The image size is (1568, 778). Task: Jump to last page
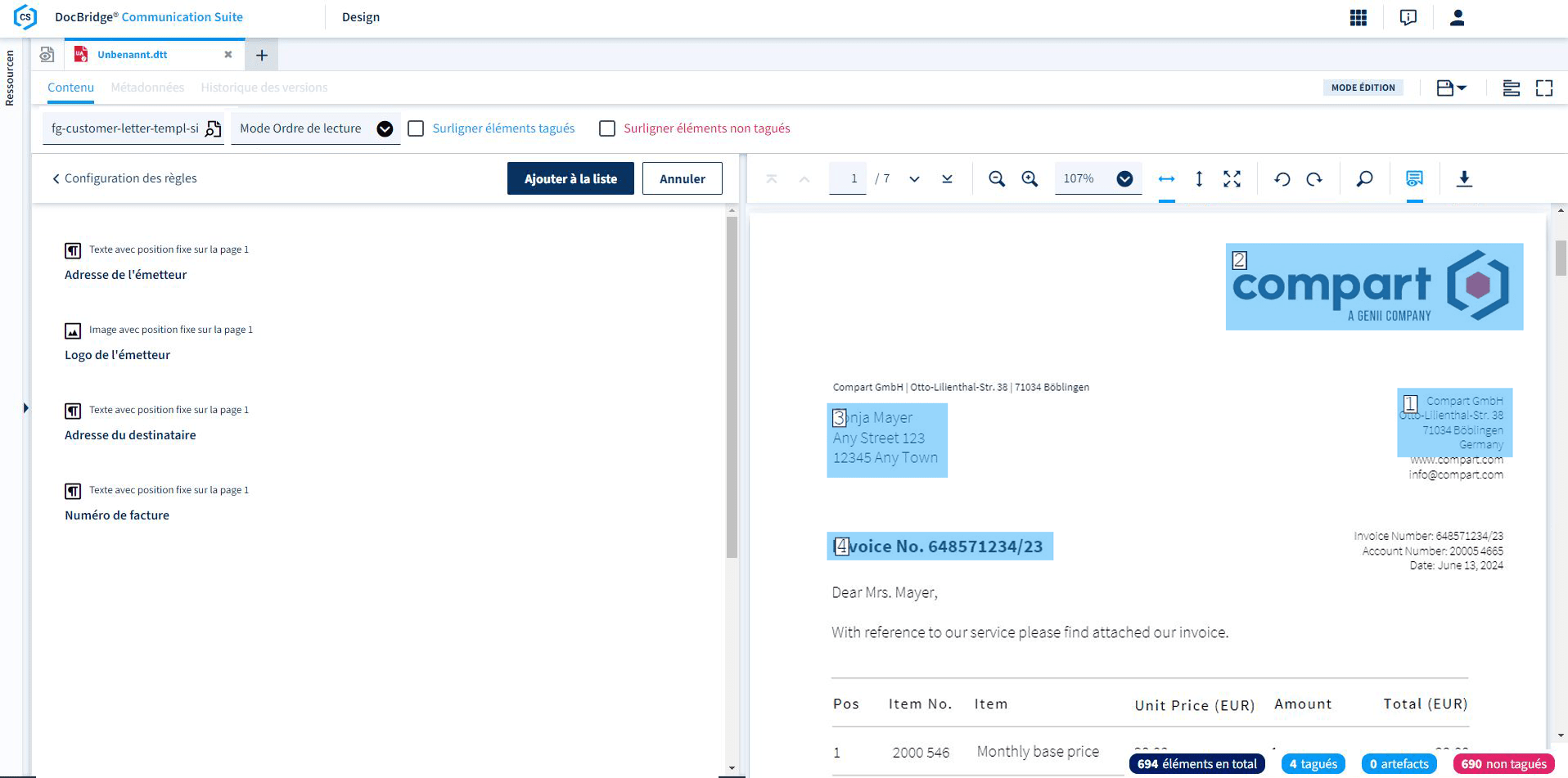947,178
